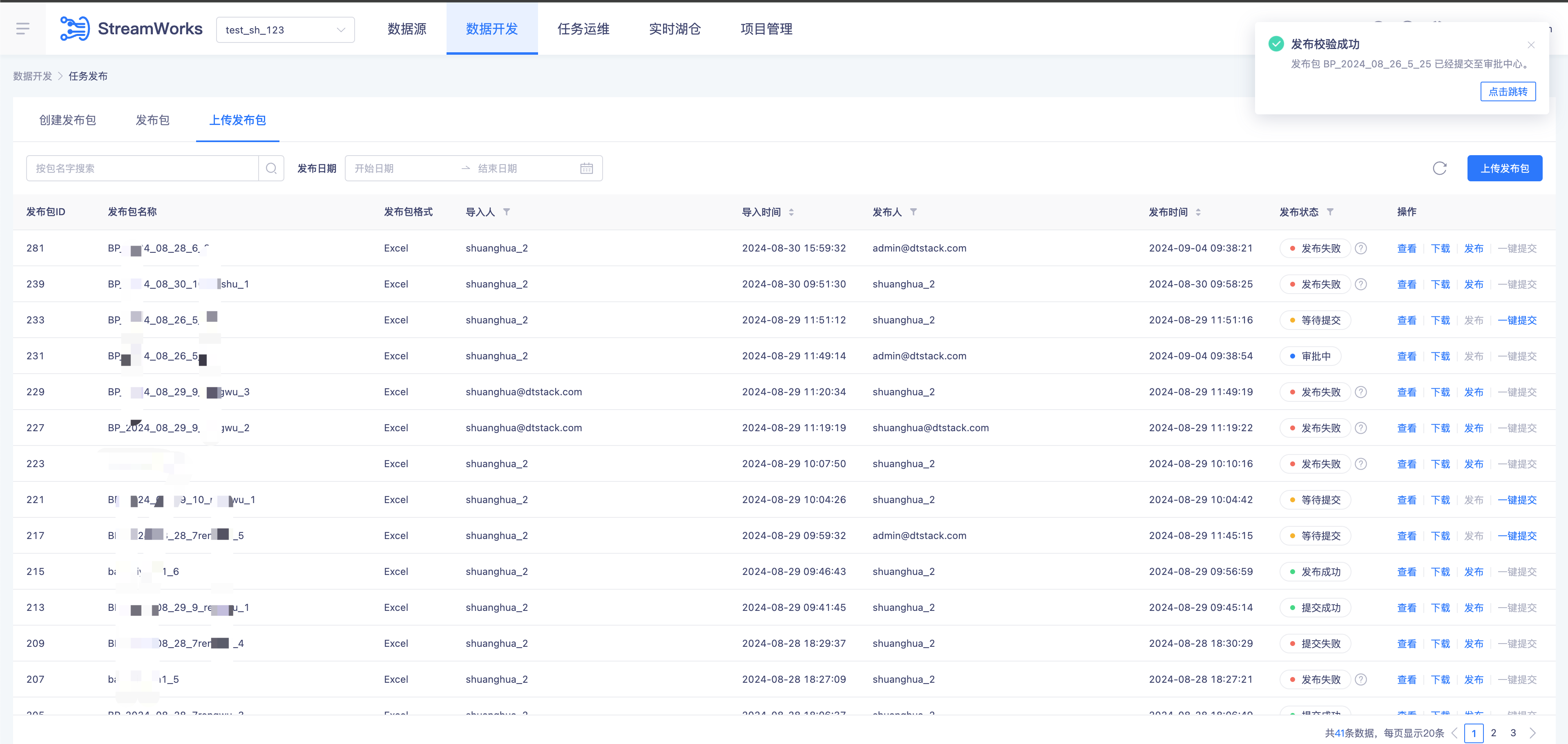Show failure reason for package 281
This screenshot has width=1568, height=744.
(x=1361, y=248)
